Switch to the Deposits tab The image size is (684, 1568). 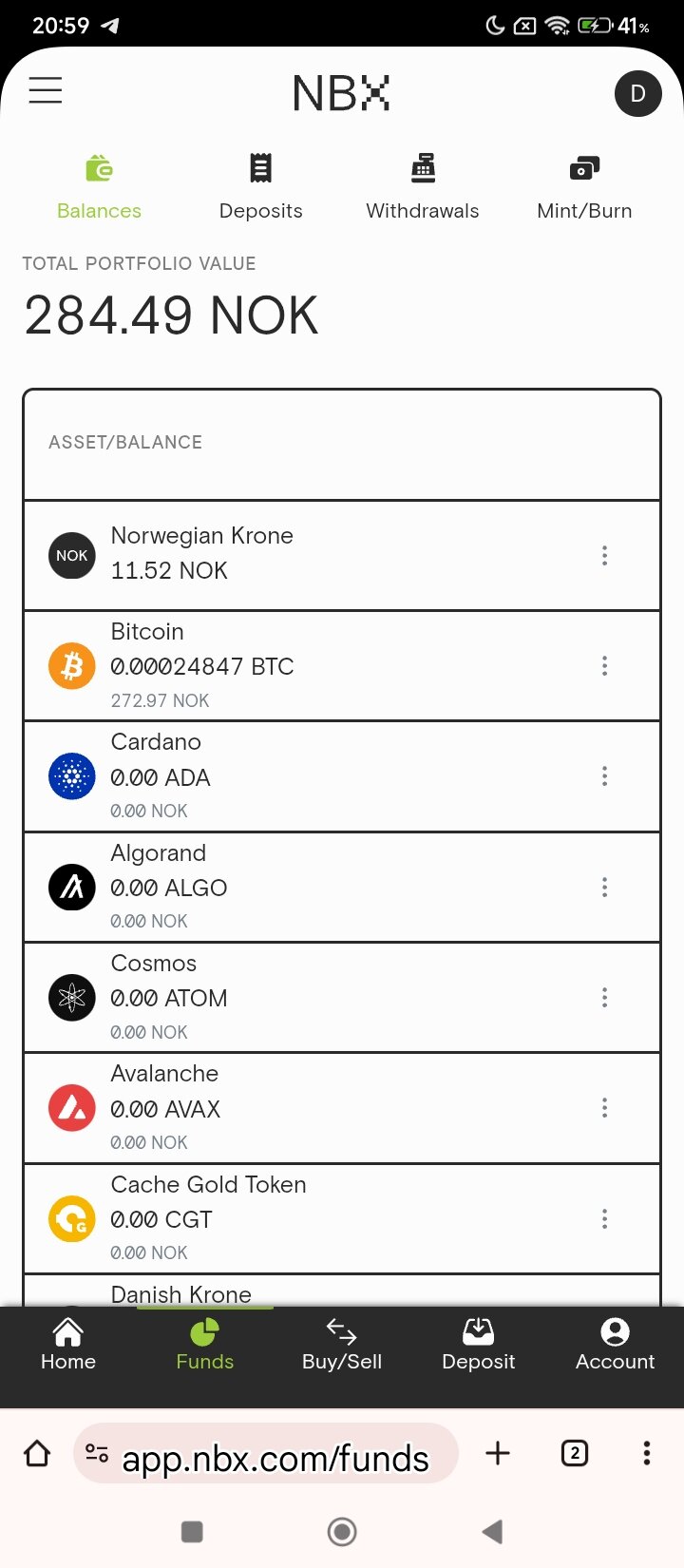pyautogui.click(x=260, y=187)
